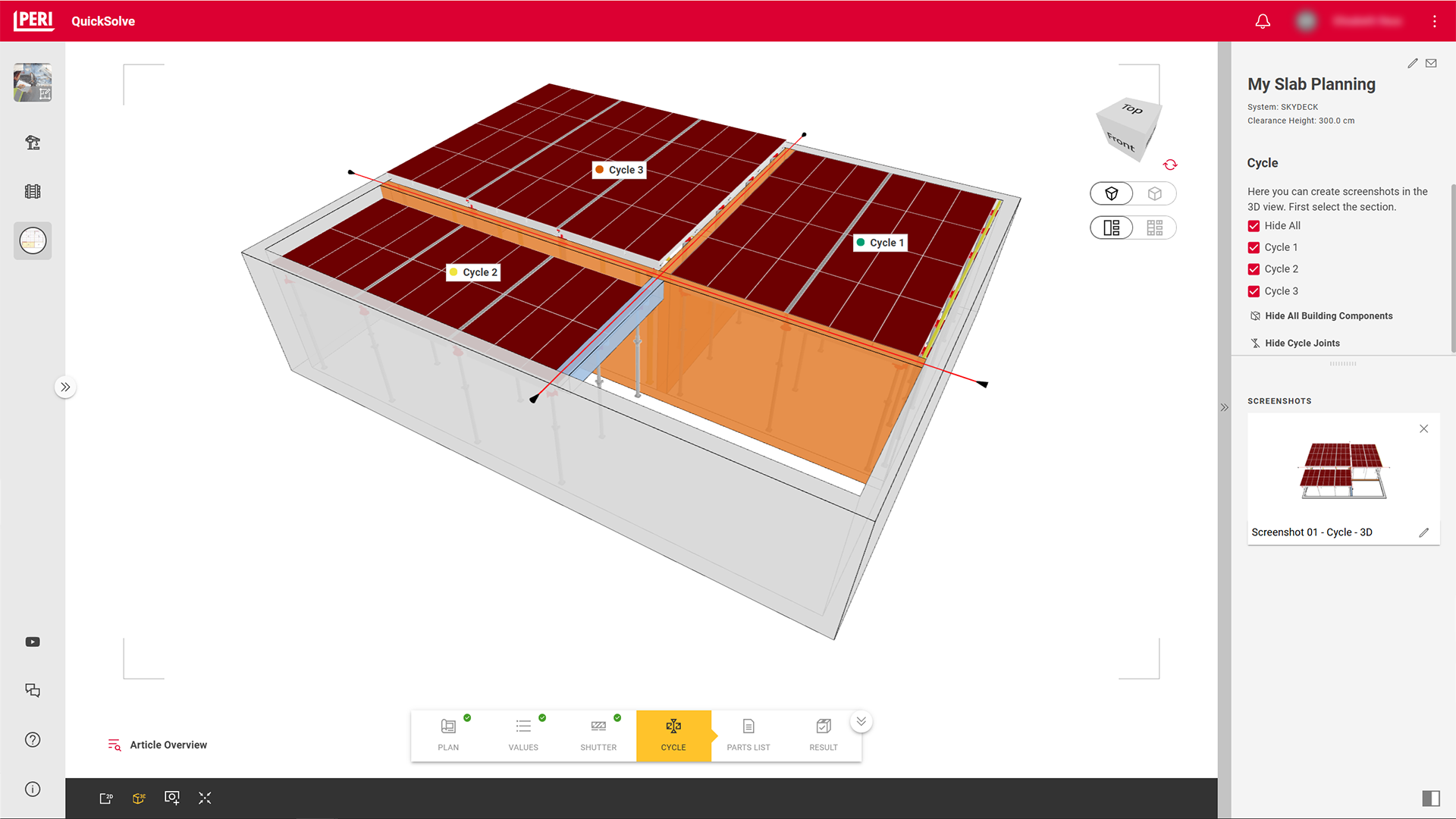Viewport: 1456px width, 819px height.
Task: Rotate the view using the orbit arrow icon
Action: point(1170,165)
